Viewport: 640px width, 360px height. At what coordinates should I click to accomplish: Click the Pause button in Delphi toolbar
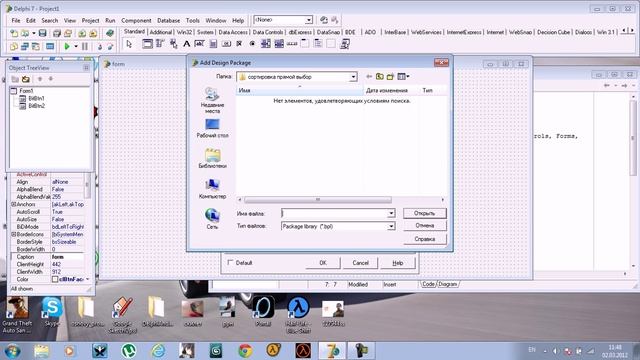pyautogui.click(x=85, y=47)
